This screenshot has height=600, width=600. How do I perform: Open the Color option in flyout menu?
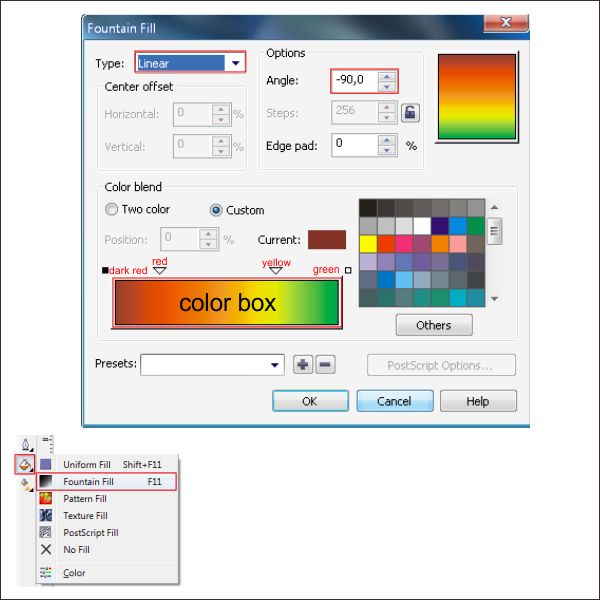tap(74, 573)
